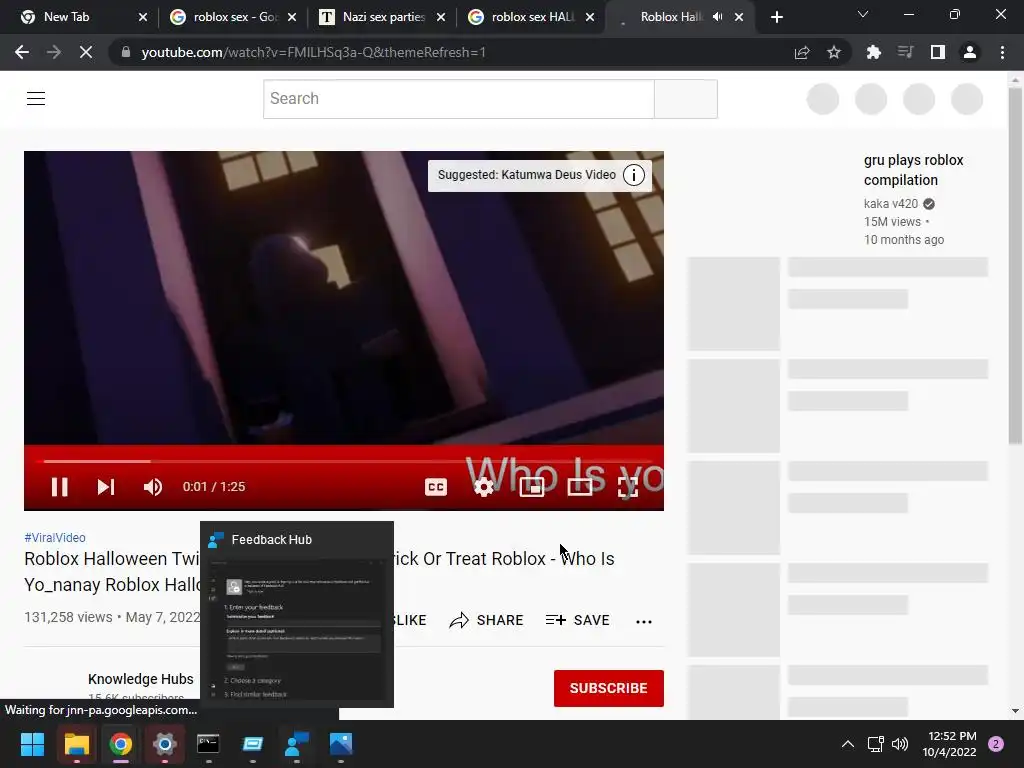Seek within the red video progress bar
Viewport: 1024px width, 768px height.
click(x=344, y=461)
